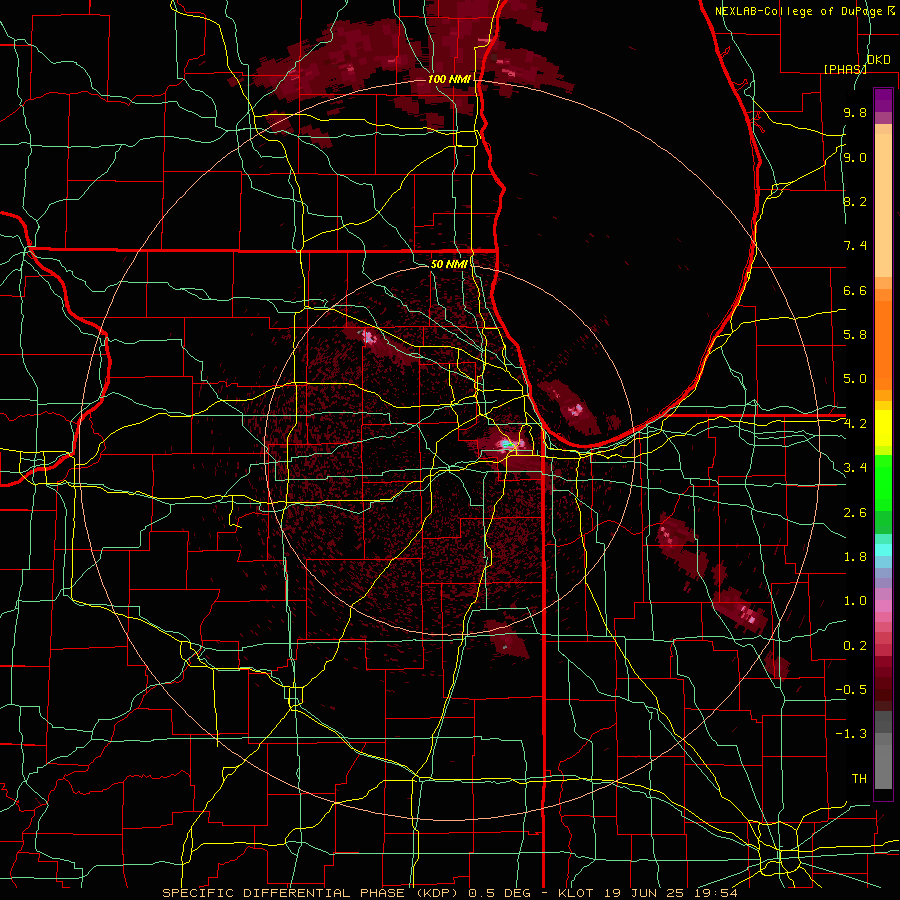Click the 100 NMI range ring label
The width and height of the screenshot is (900, 900).
(x=449, y=79)
